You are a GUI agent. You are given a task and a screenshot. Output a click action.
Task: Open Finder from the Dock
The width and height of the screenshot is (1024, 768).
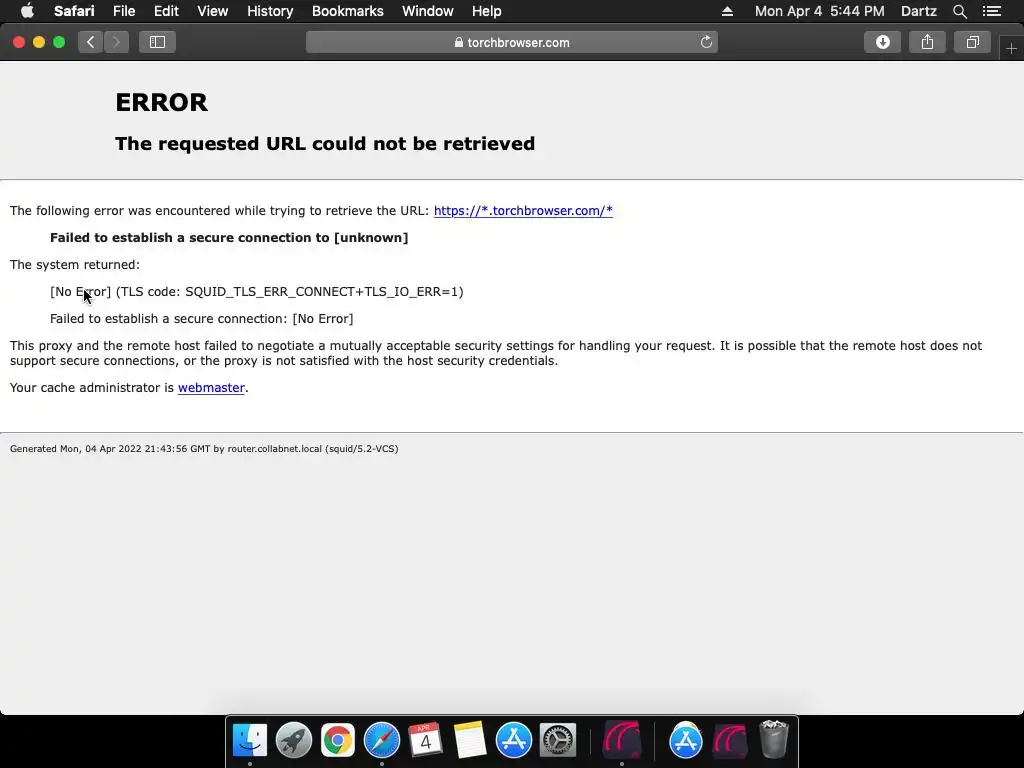point(249,740)
